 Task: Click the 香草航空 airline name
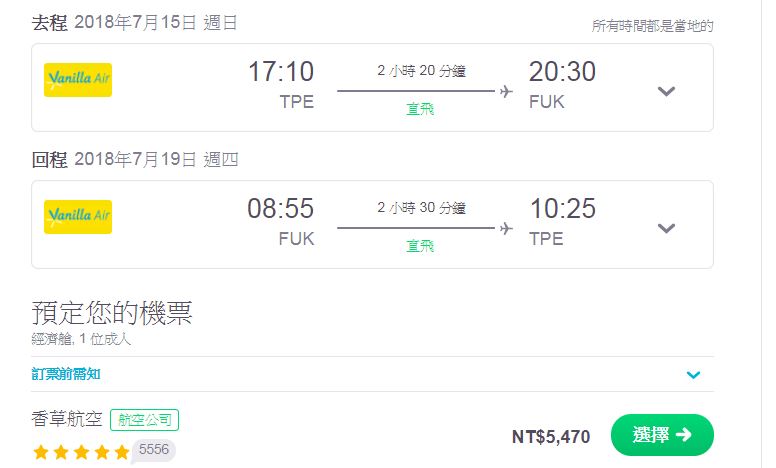[x=67, y=420]
